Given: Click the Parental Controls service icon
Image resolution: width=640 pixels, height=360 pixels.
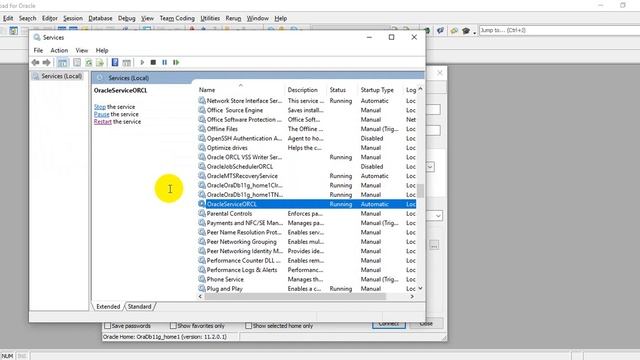Looking at the screenshot, I should pyautogui.click(x=202, y=213).
